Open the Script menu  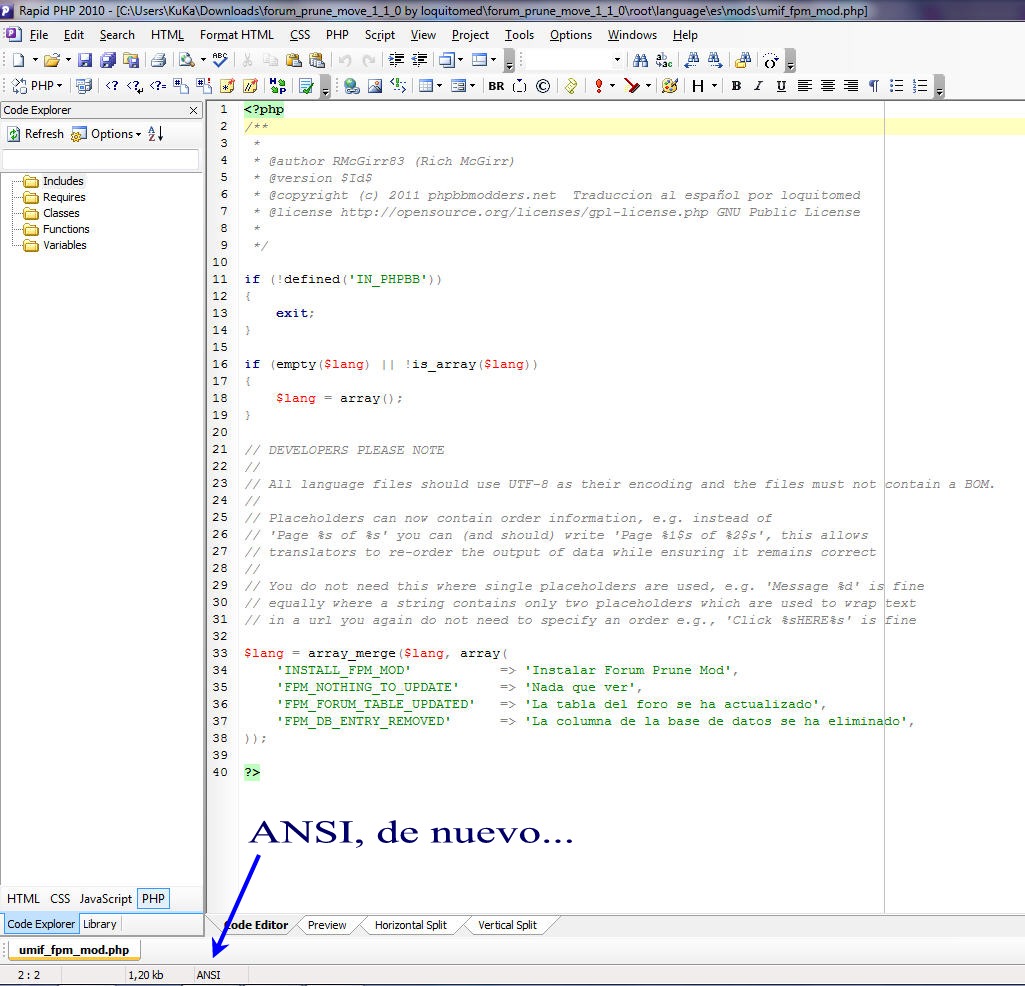pyautogui.click(x=380, y=35)
